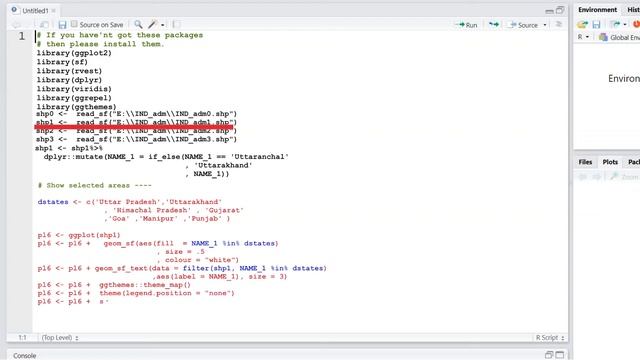This screenshot has width=640, height=360.
Task: Click the library(ggthemes) line
Action: click(x=76, y=107)
